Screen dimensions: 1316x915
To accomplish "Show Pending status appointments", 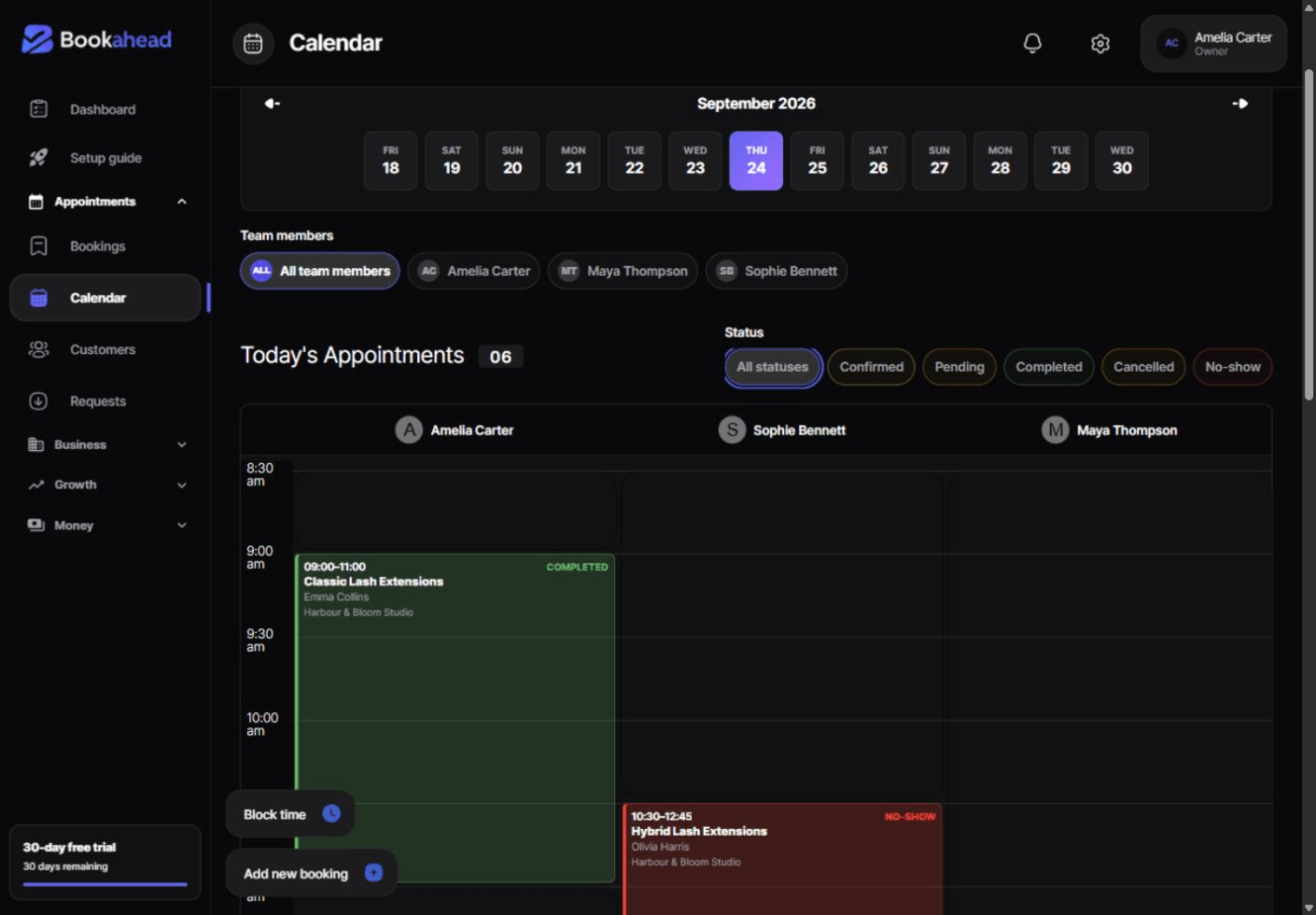I will (x=959, y=367).
